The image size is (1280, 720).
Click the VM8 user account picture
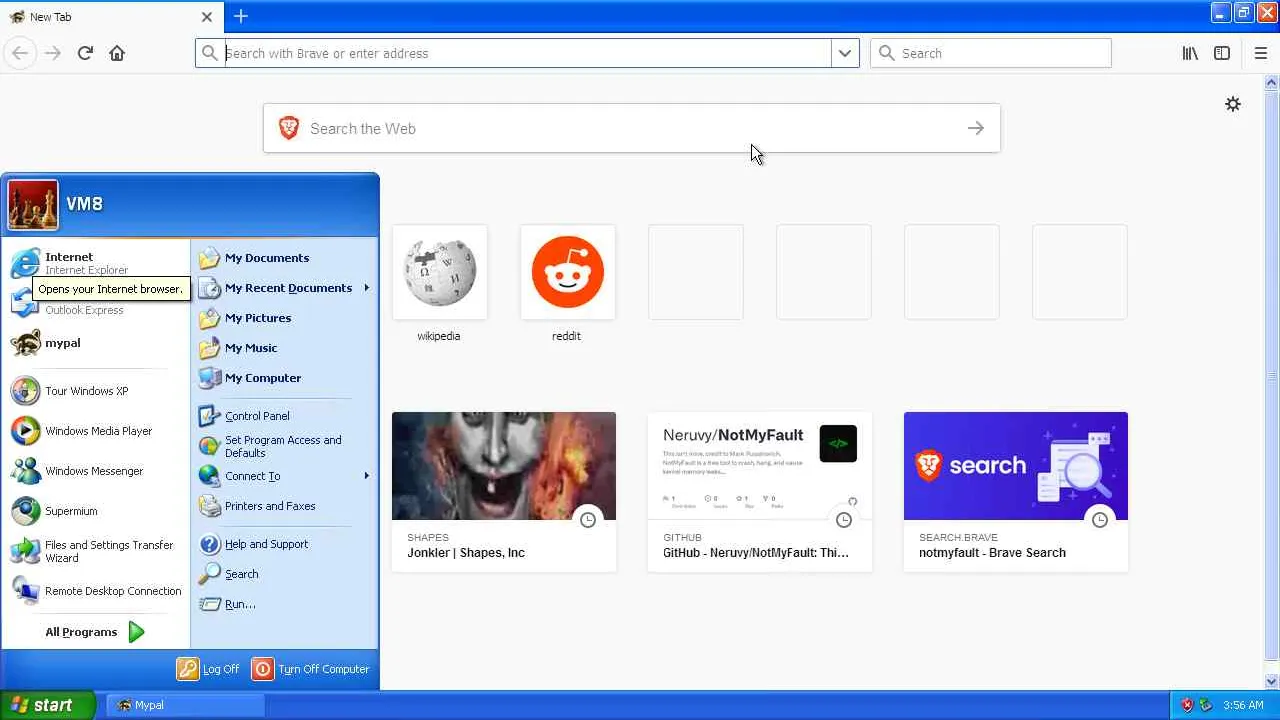click(33, 204)
